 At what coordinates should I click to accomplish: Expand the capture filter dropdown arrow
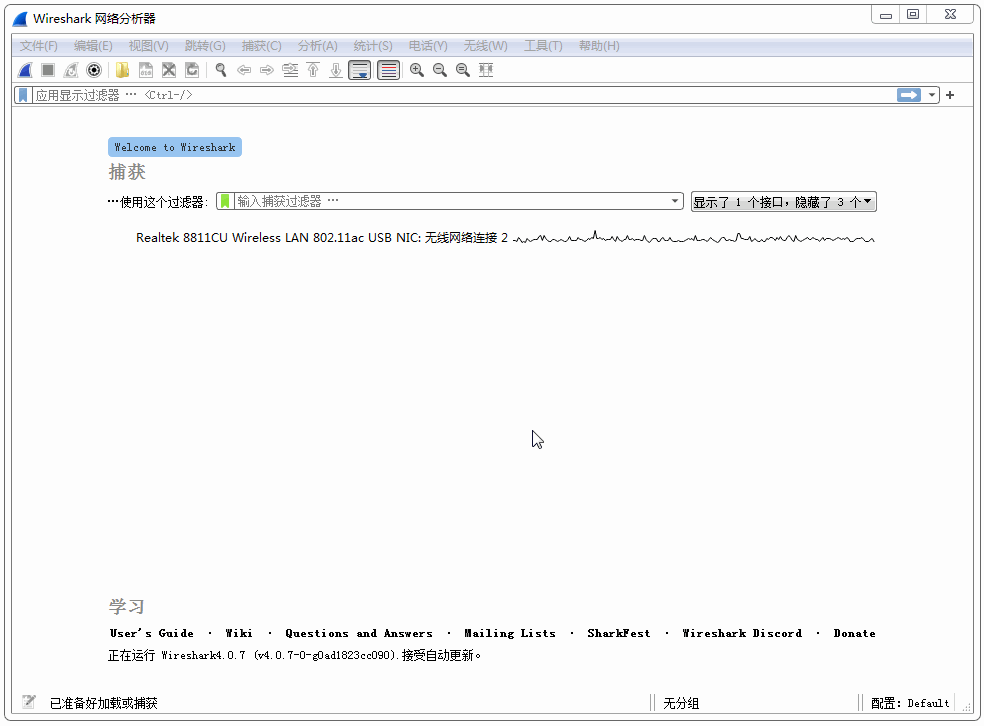point(675,201)
